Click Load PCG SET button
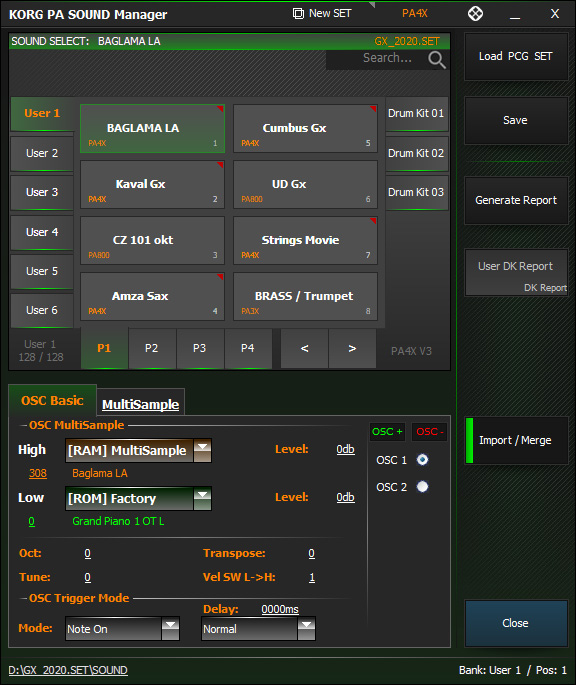The height and width of the screenshot is (685, 576). click(x=516, y=56)
